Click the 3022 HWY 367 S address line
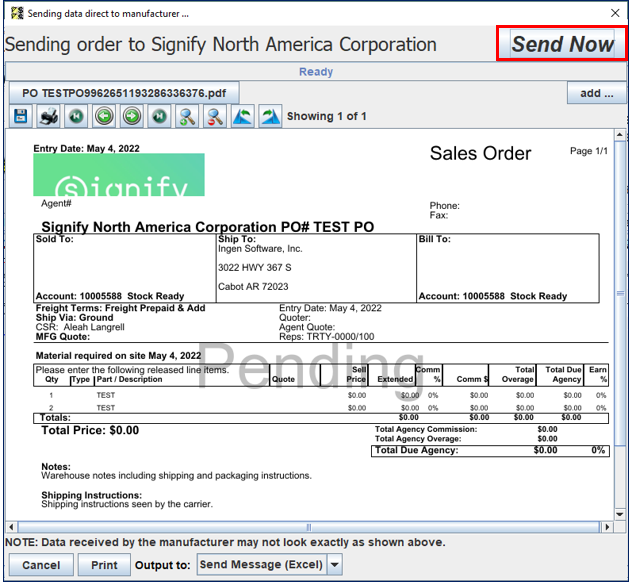629x585 pixels. coord(255,268)
